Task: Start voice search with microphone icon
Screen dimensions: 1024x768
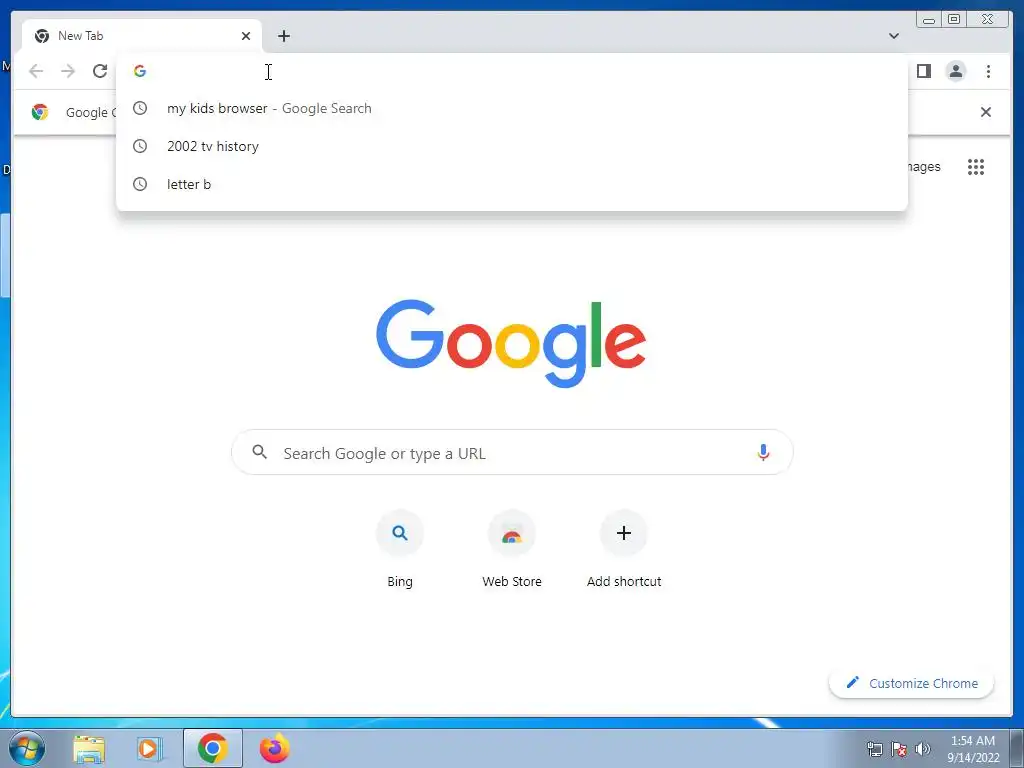Action: click(763, 452)
